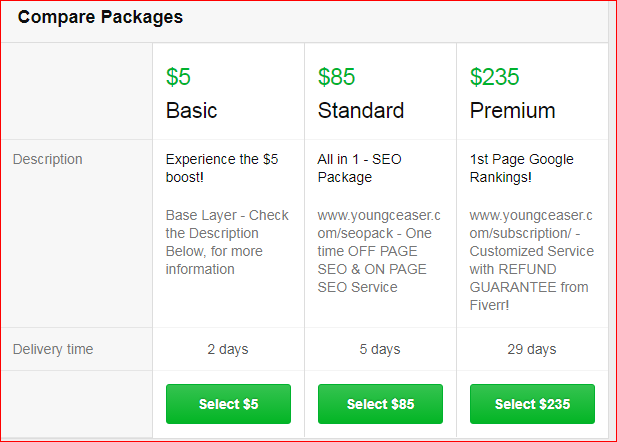Image resolution: width=617 pixels, height=442 pixels.
Task: Click "1st Page Google Rankings!" text
Action: 521,168
